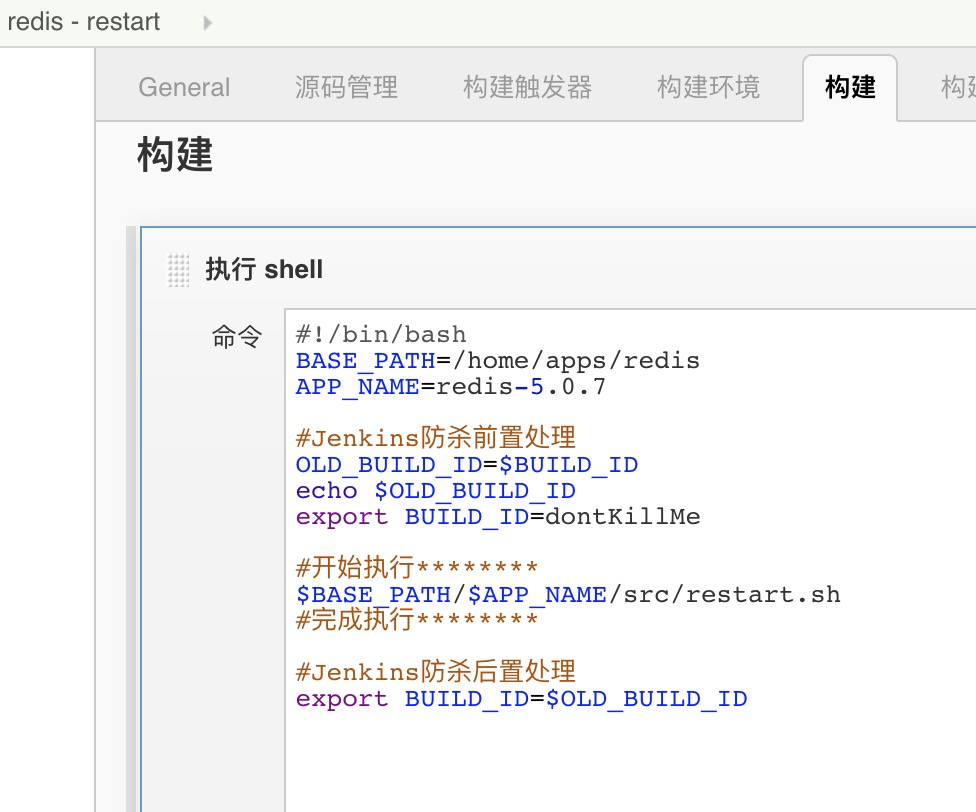Expand the breadcrumb arrow after redis - restart

click(x=207, y=23)
